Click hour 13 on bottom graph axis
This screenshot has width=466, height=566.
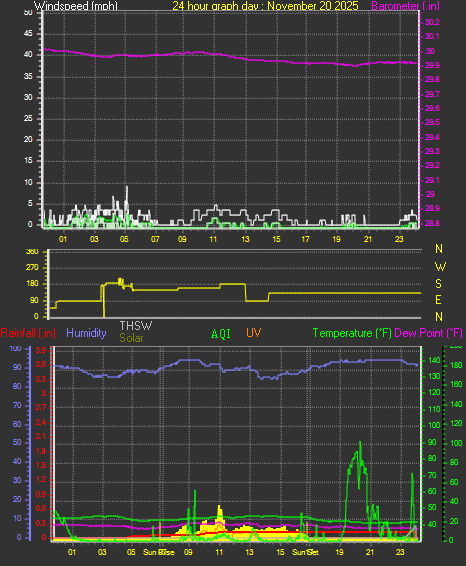[249, 552]
